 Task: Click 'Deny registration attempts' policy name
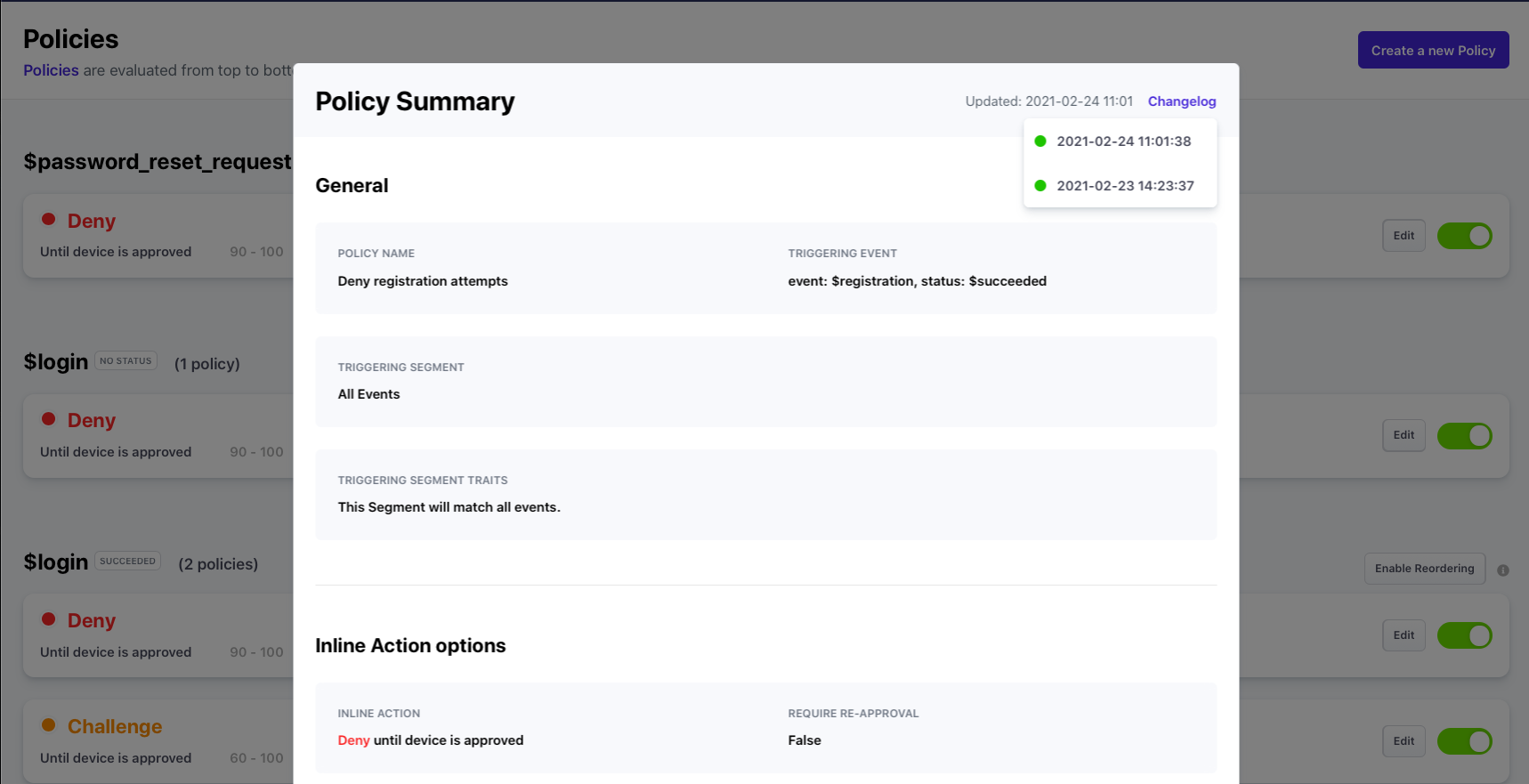(x=423, y=281)
